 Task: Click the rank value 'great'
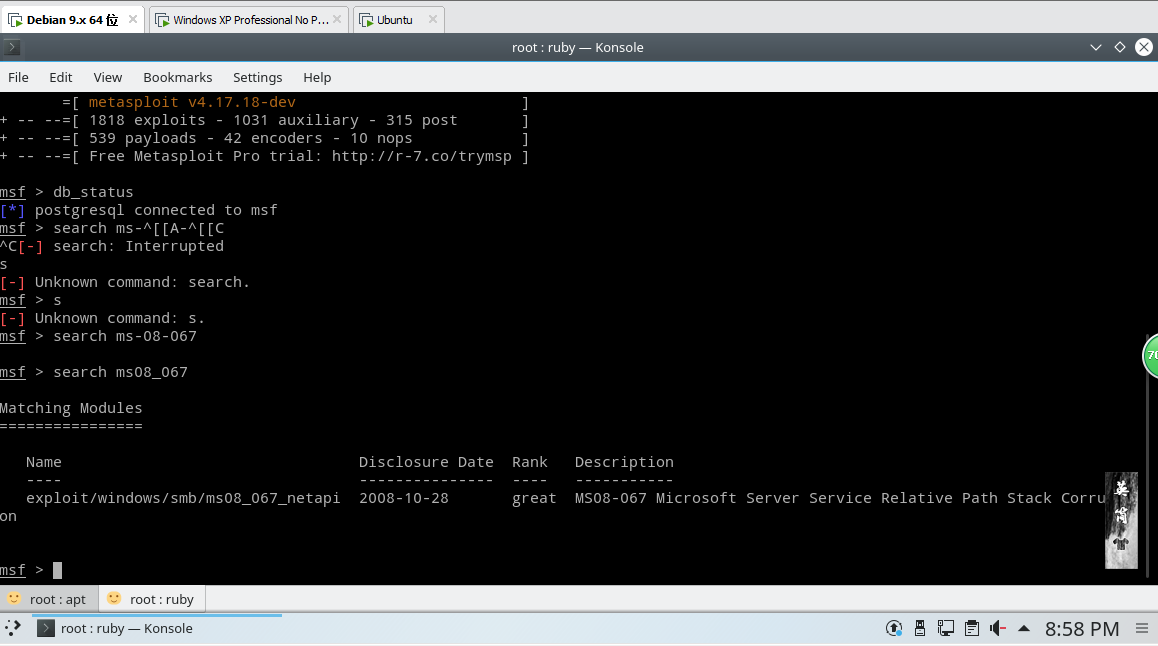point(534,498)
